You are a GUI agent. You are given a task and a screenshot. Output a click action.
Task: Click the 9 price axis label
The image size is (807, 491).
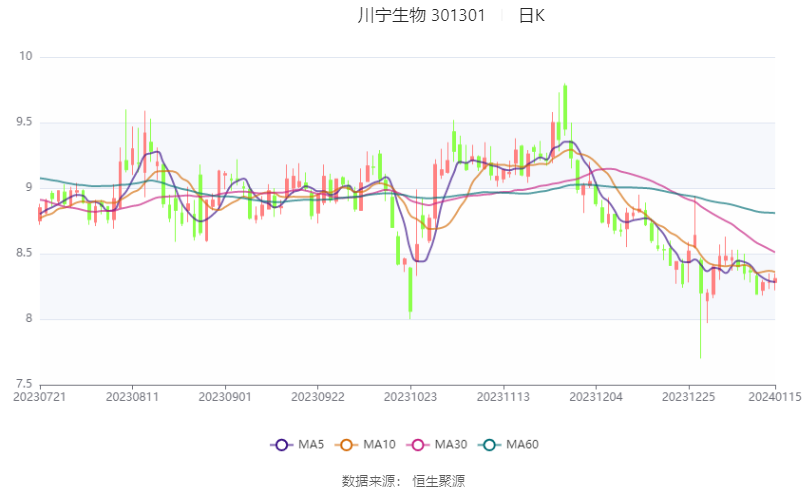(29, 187)
